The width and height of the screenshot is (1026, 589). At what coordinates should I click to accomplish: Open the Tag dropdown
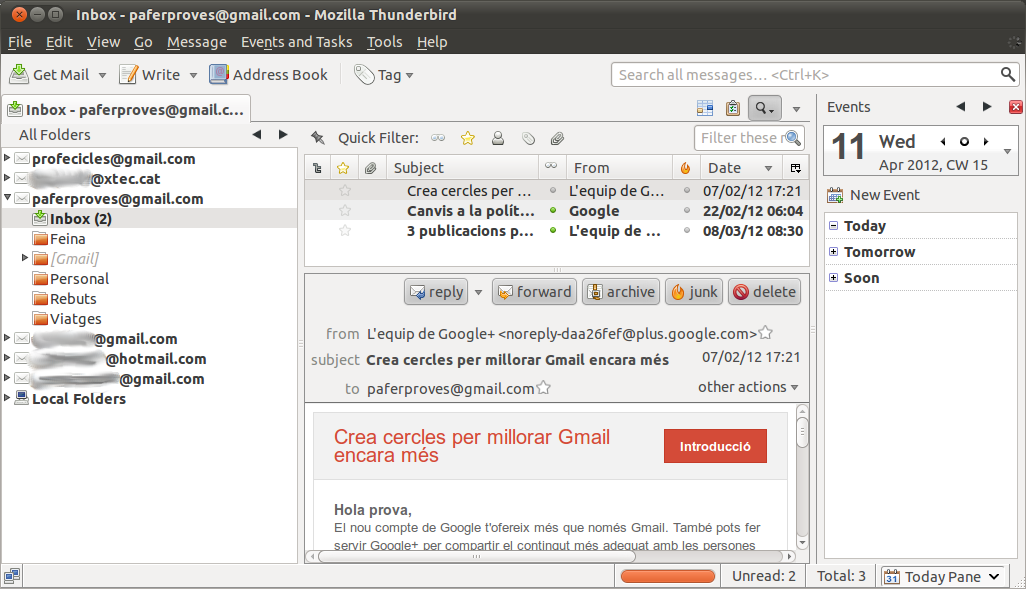pos(384,75)
